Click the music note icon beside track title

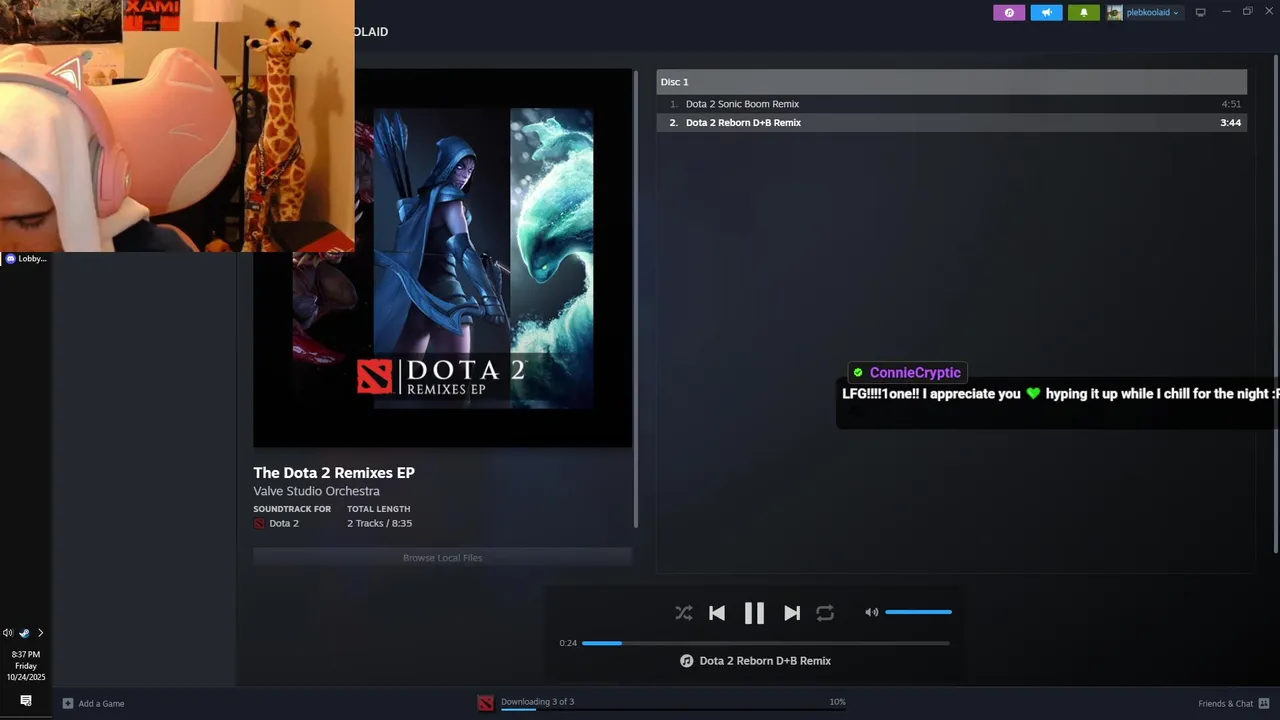click(x=687, y=661)
